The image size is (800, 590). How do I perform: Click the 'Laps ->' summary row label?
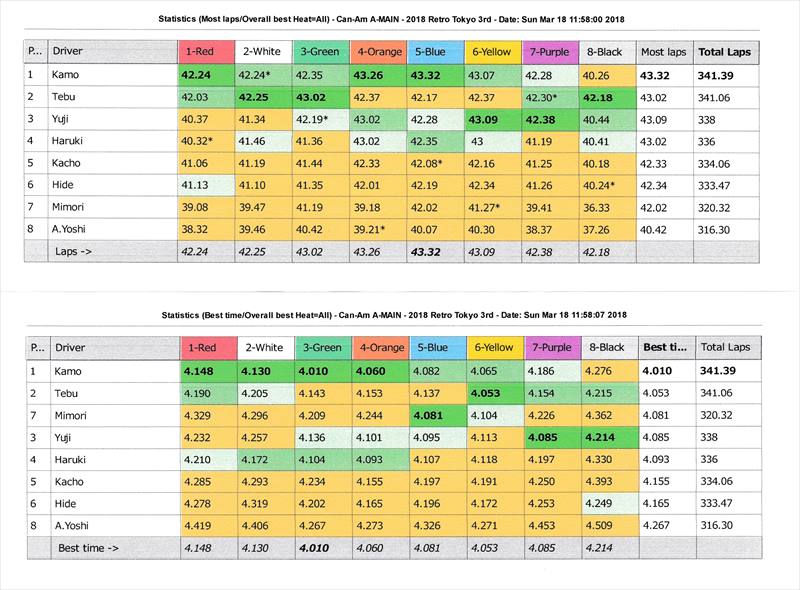tap(77, 251)
